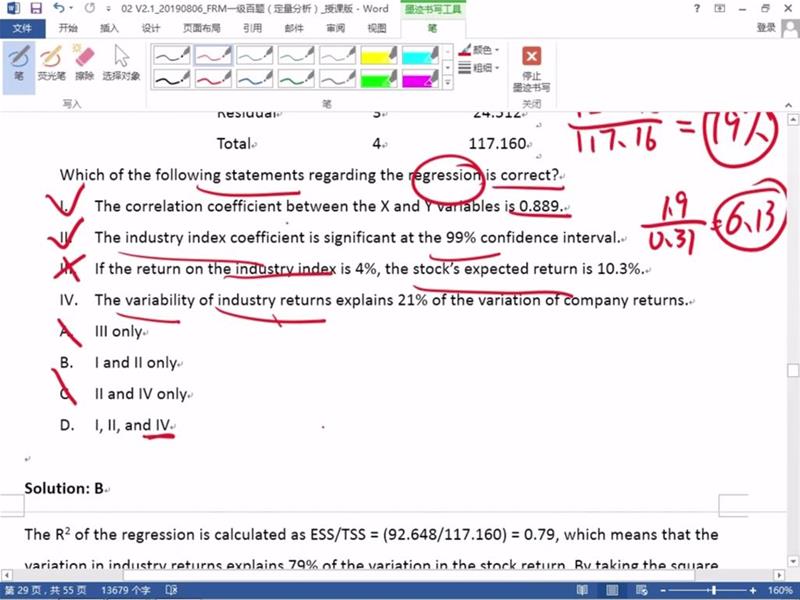Open the 页面布局 Page Layout tab
This screenshot has height=600, width=800.
(202, 28)
